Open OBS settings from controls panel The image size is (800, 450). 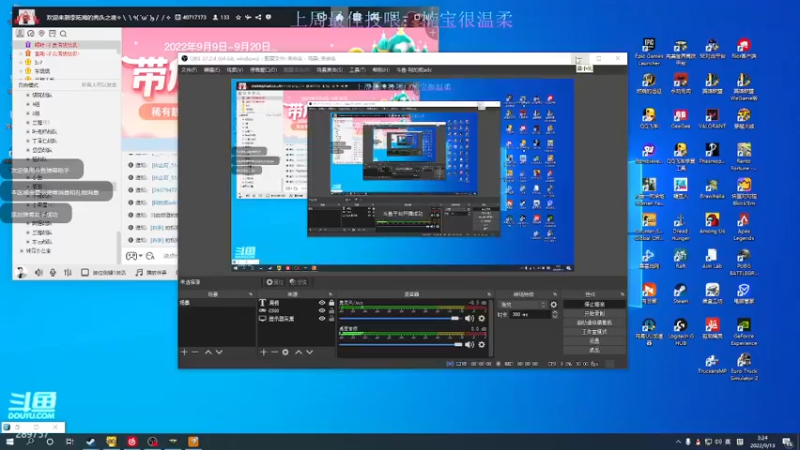point(594,341)
